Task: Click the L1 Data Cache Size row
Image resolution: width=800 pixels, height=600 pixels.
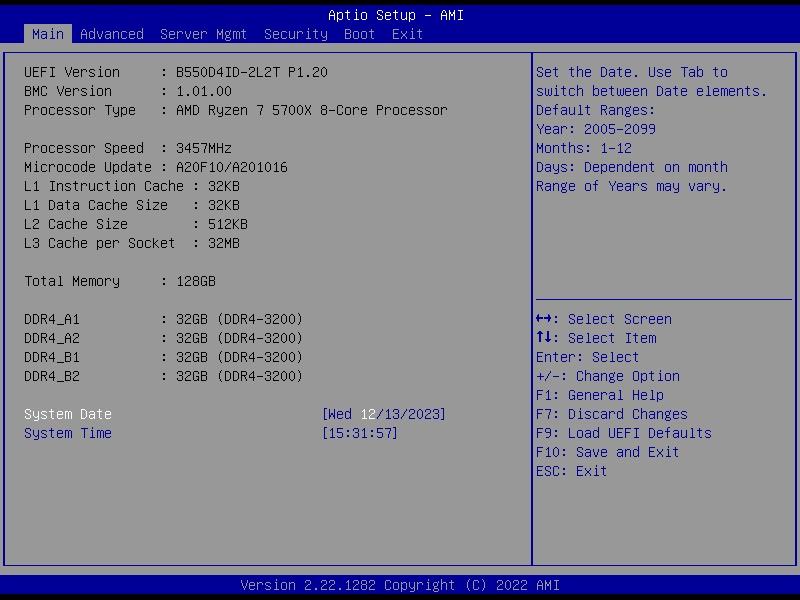Action: coord(132,205)
